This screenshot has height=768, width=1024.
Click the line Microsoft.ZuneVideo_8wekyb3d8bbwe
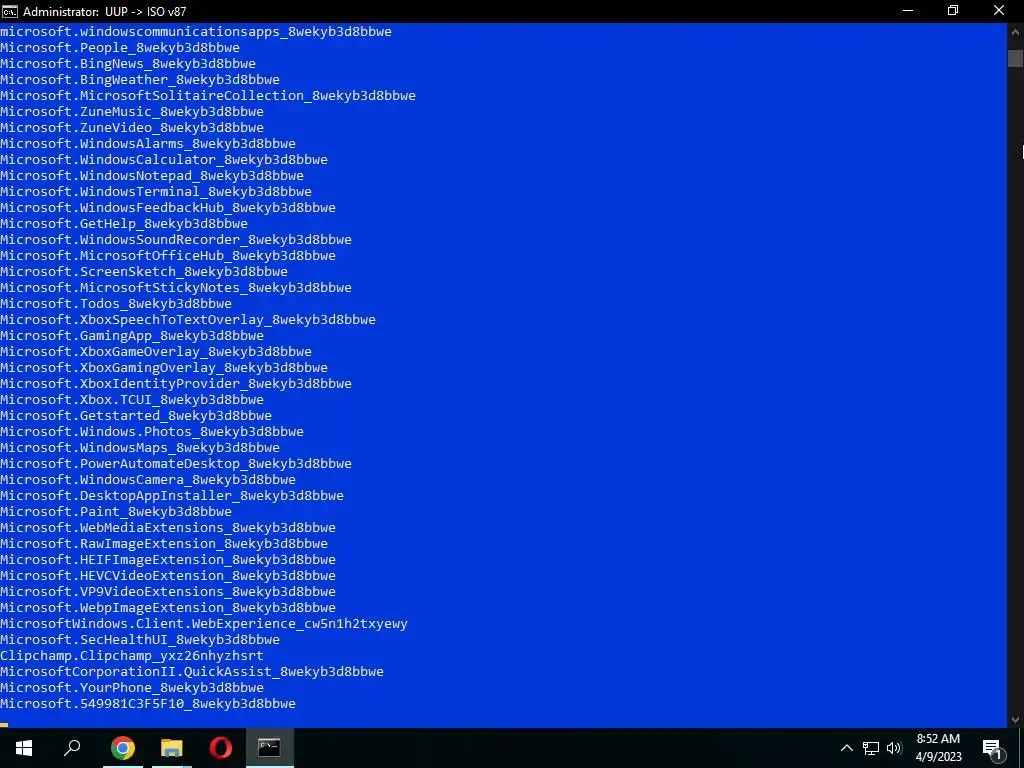coord(132,128)
